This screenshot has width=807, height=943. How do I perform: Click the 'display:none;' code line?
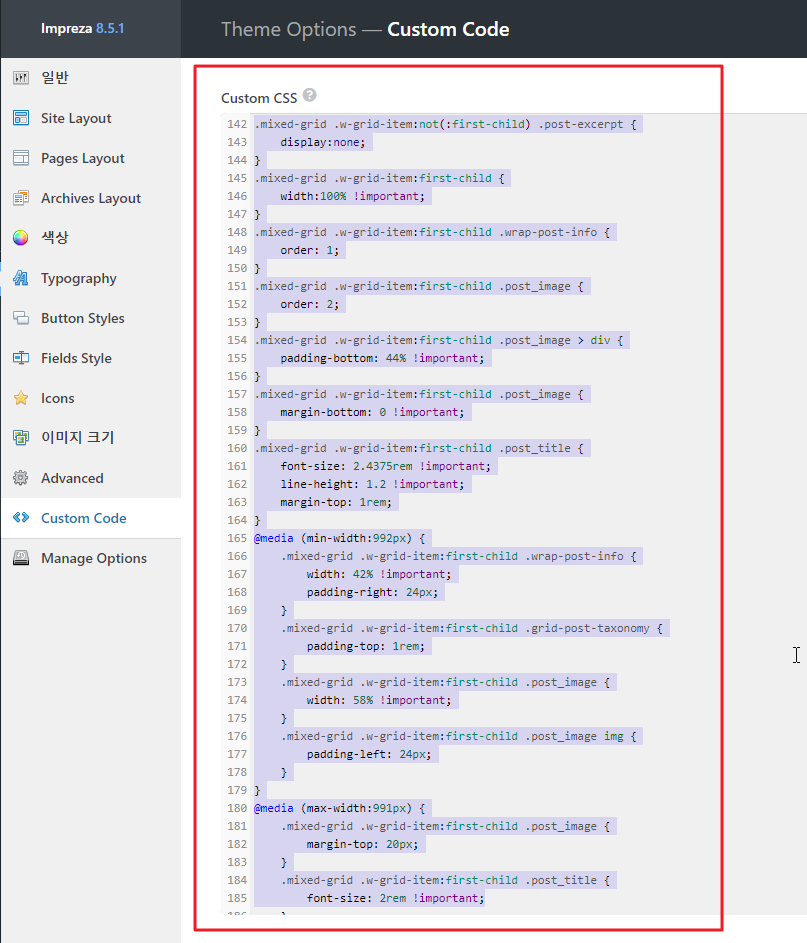(322, 142)
